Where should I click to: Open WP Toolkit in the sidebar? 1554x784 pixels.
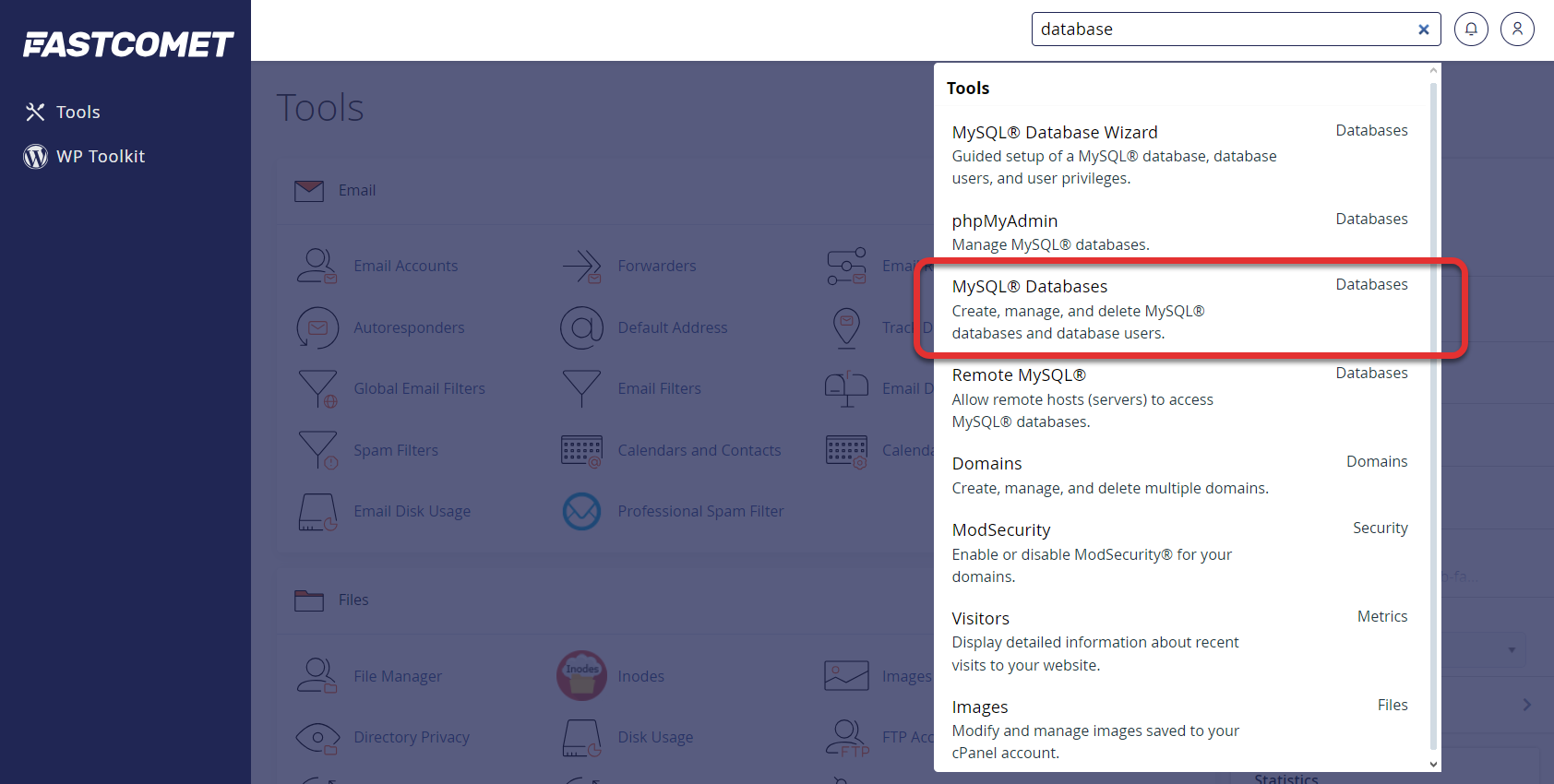(x=85, y=156)
